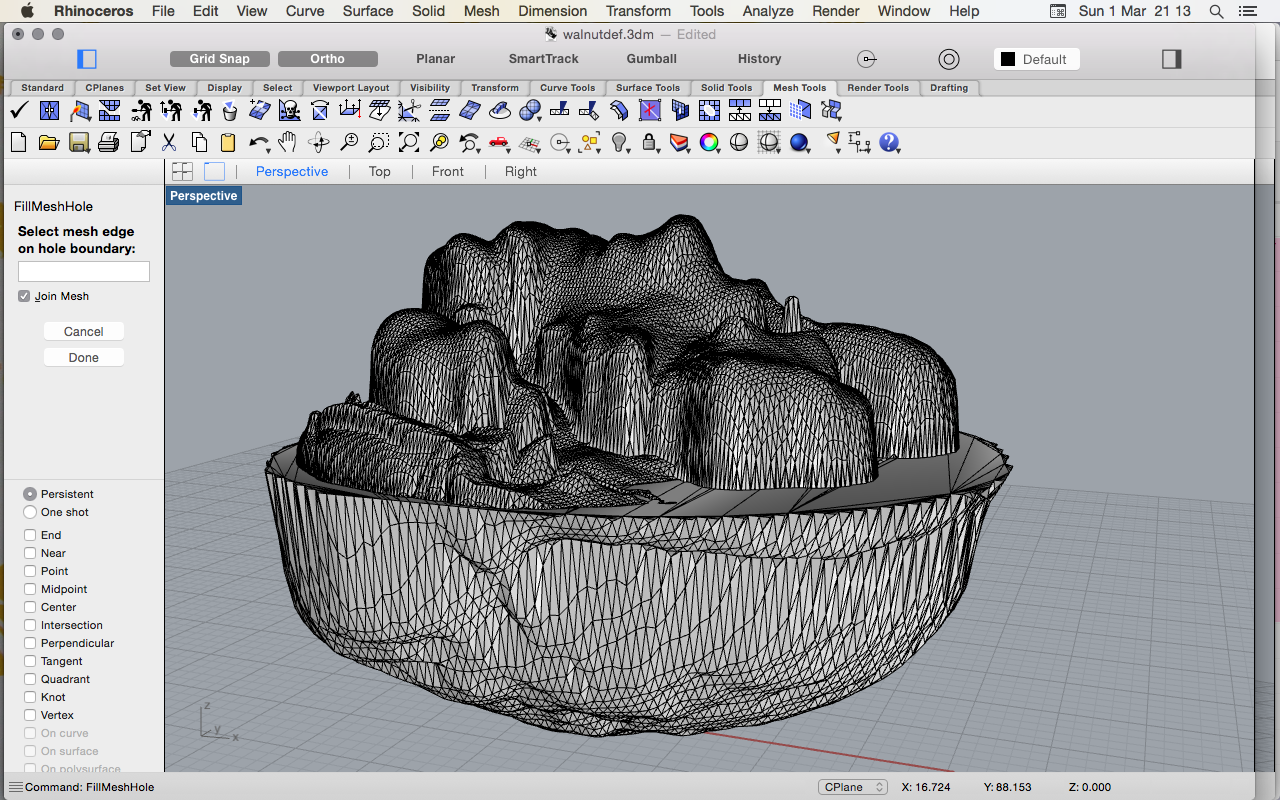Image resolution: width=1280 pixels, height=800 pixels.
Task: Click the Zoom dynamic magnifier icon
Action: (x=349, y=142)
